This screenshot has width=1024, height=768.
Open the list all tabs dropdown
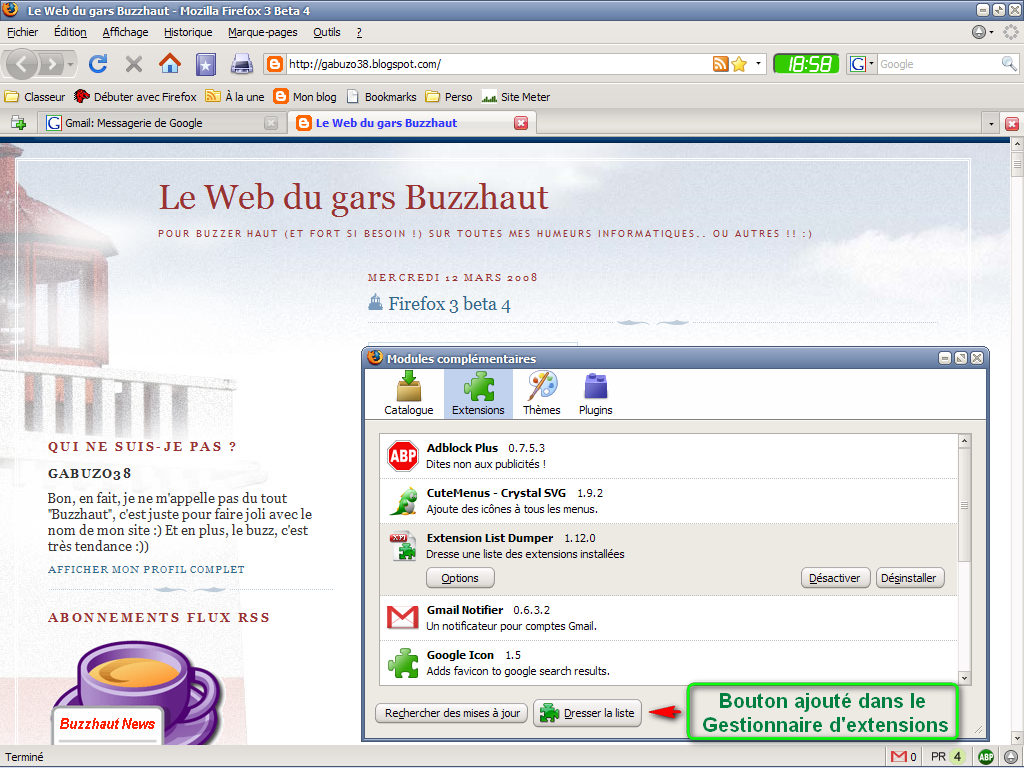pos(991,123)
